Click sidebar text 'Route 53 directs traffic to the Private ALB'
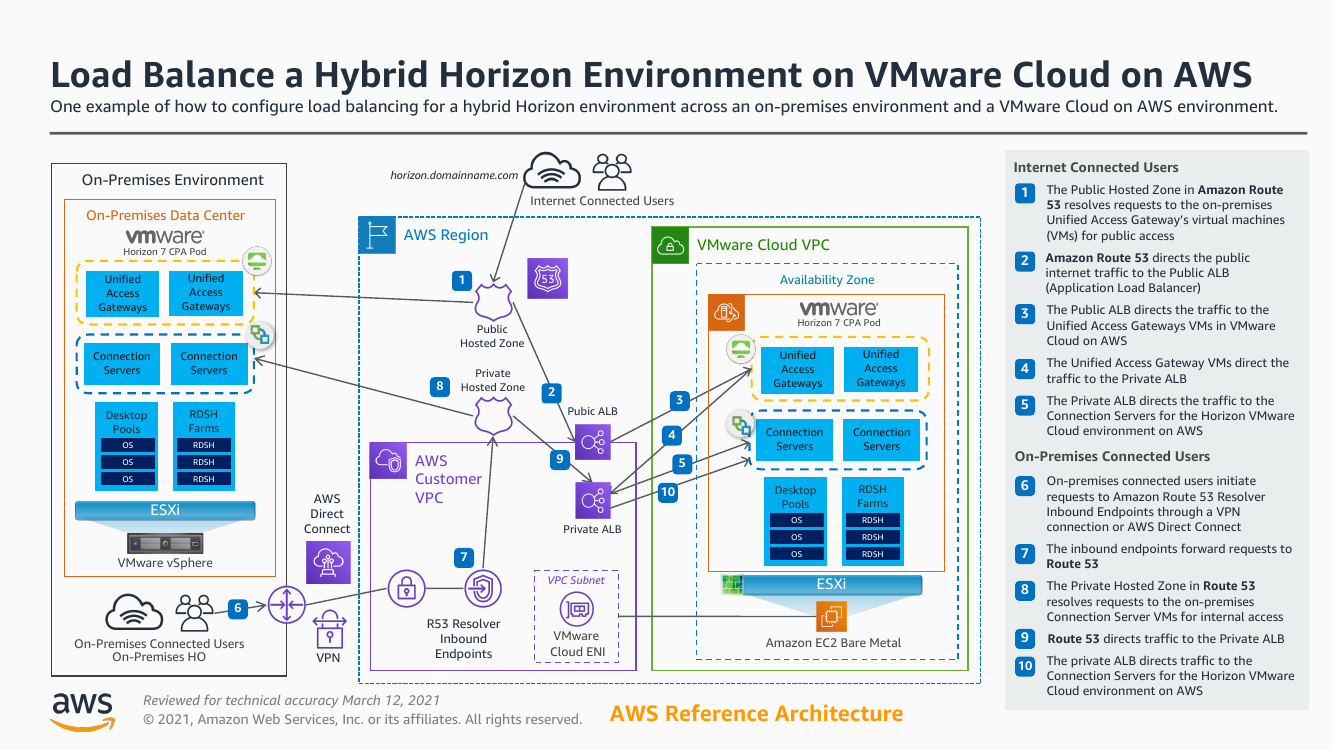 [1166, 638]
